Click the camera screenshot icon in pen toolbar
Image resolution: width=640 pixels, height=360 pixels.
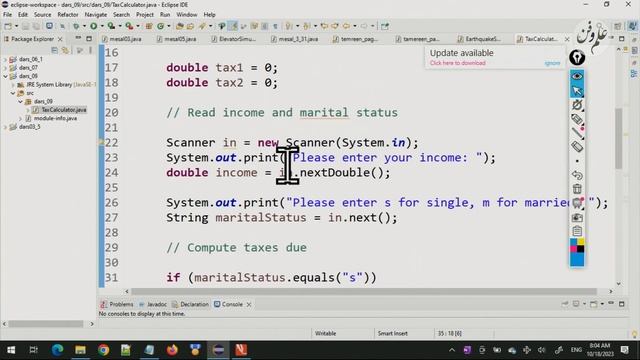(577, 218)
